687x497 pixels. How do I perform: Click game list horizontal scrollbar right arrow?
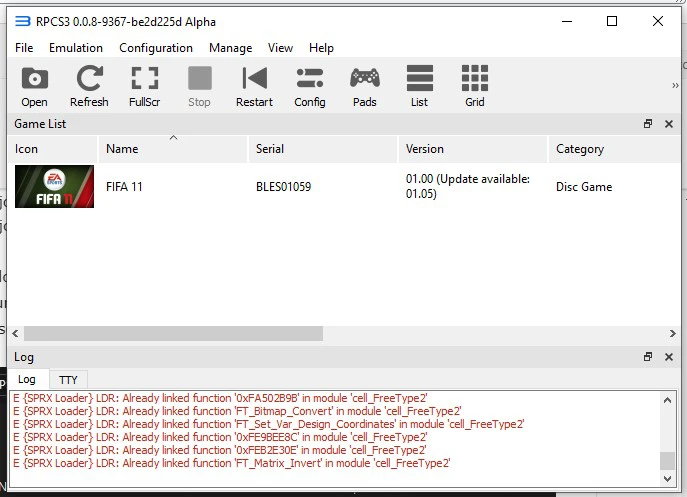pyautogui.click(x=673, y=334)
